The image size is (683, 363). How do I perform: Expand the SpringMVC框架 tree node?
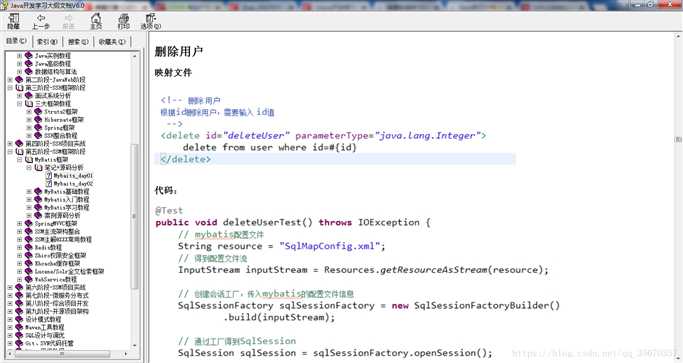pyautogui.click(x=20, y=224)
